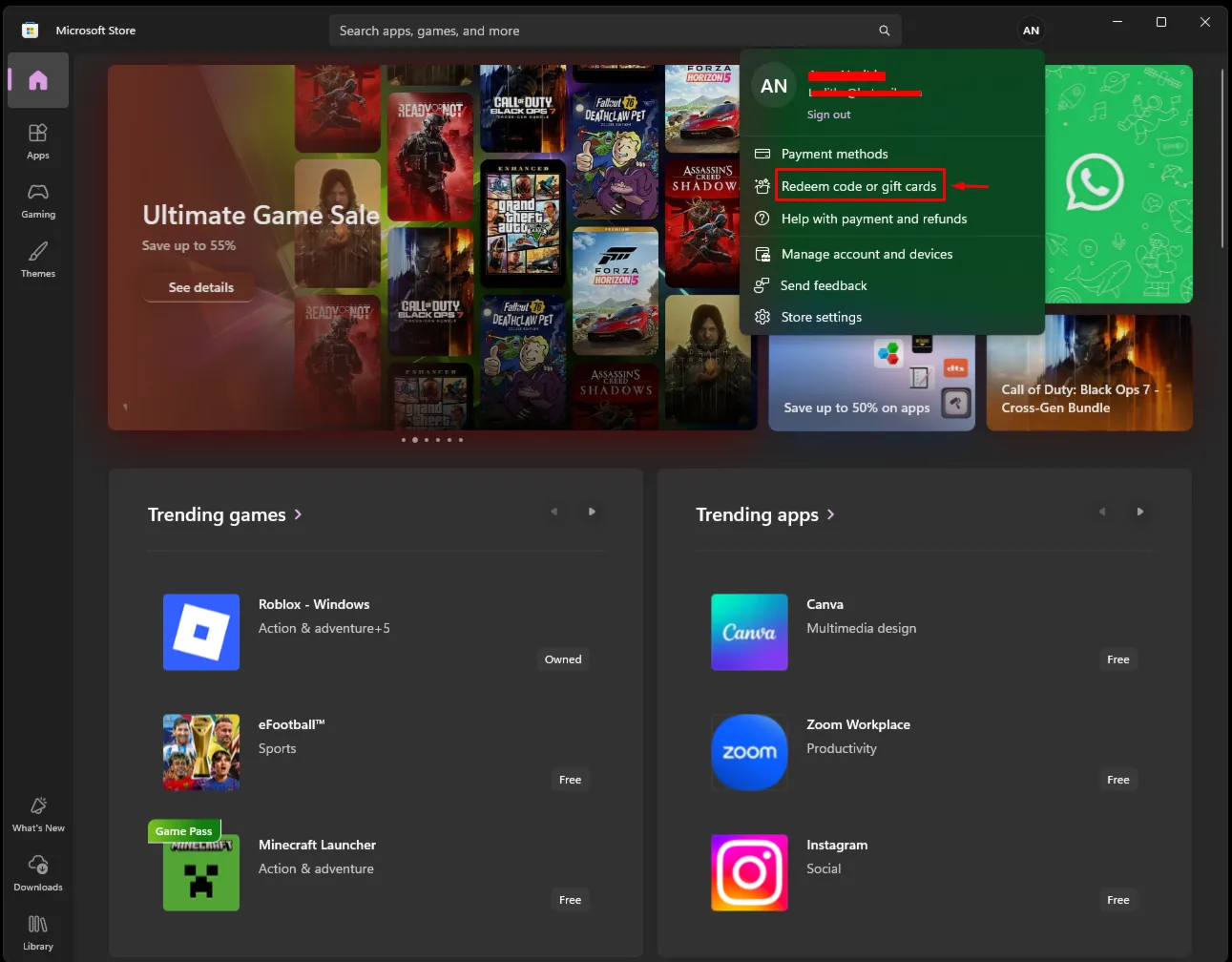Open the Themes section in sidebar
This screenshot has width=1232, height=962.
(38, 260)
